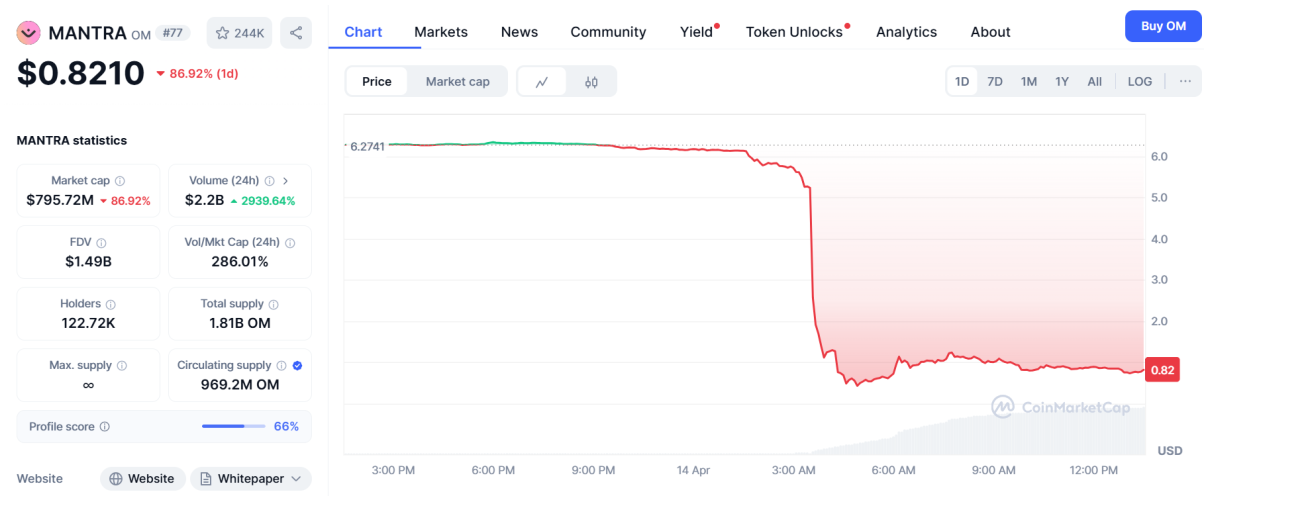
Task: Select the Market cap toggle
Action: (458, 82)
